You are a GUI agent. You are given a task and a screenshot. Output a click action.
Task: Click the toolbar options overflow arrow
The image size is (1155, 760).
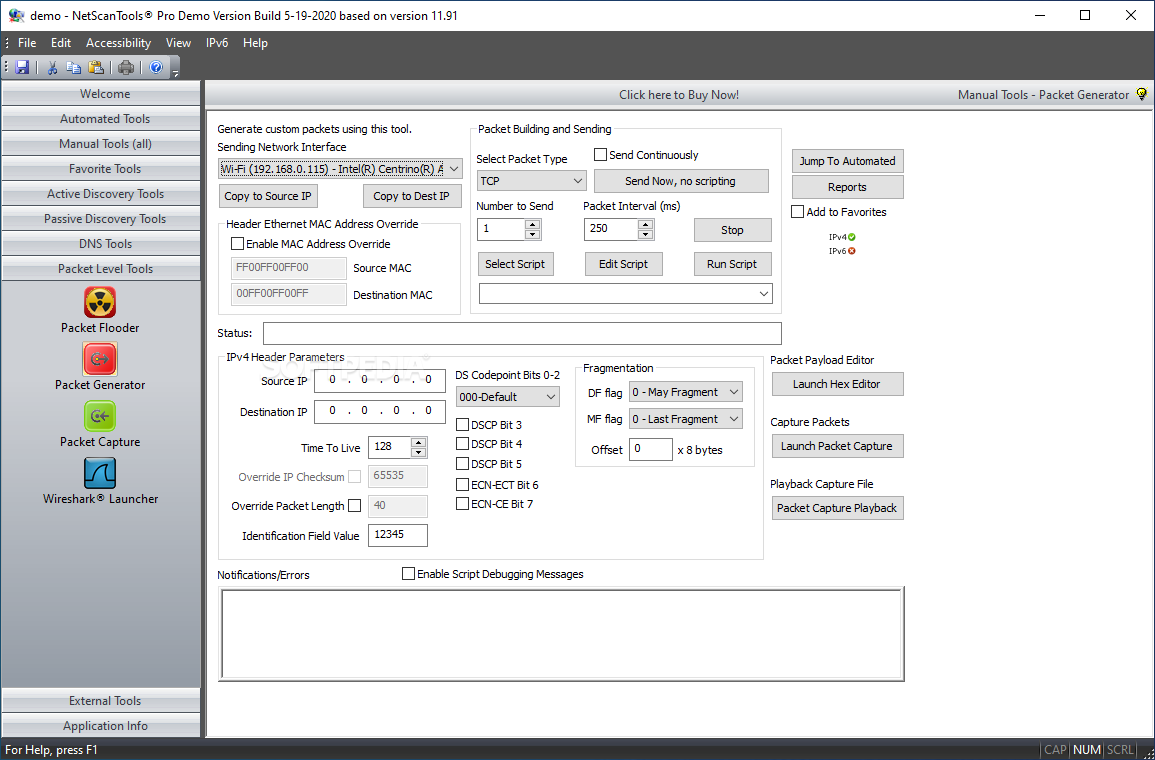coord(175,71)
